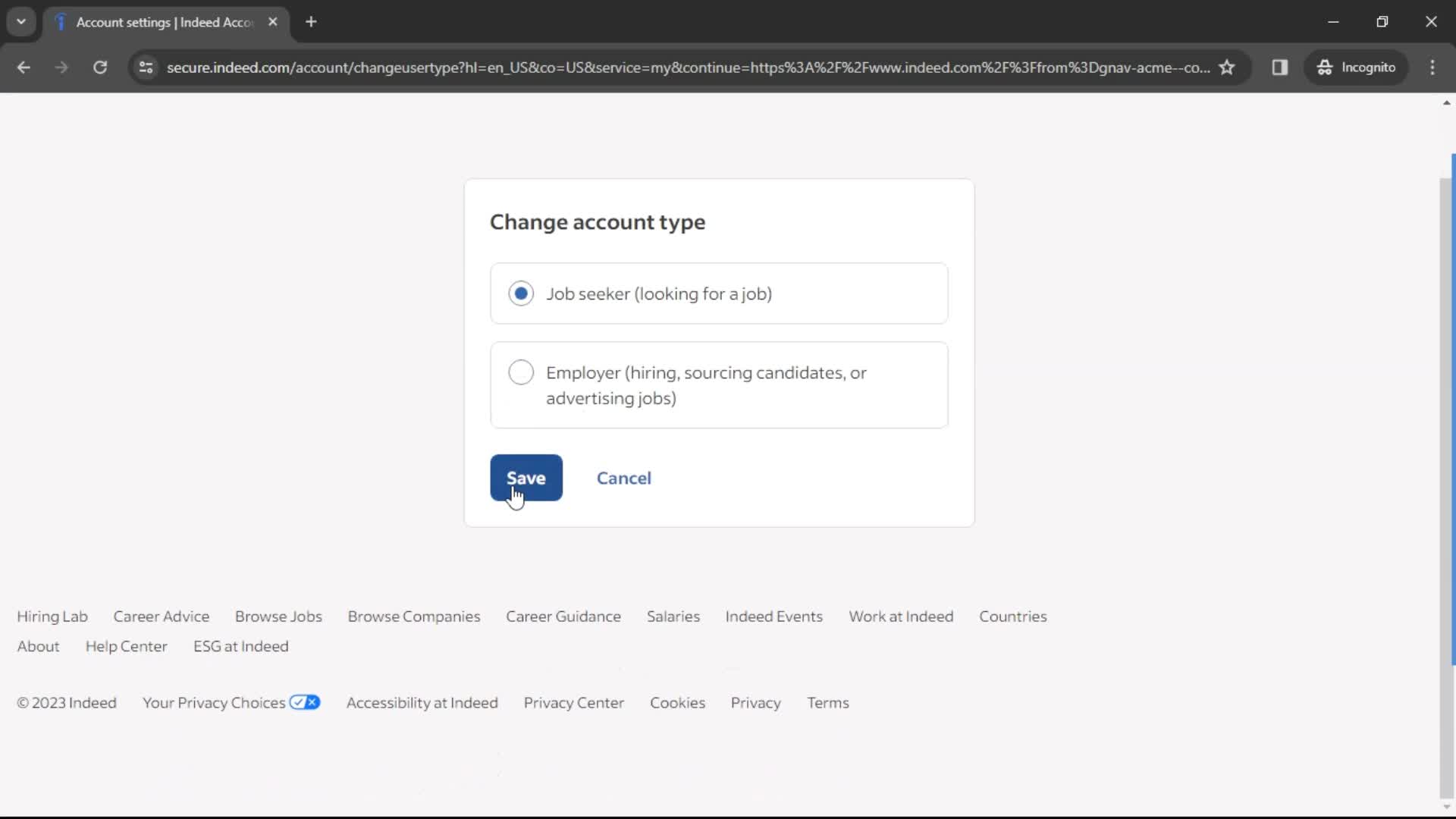Select Job seeker radio button option

(521, 293)
